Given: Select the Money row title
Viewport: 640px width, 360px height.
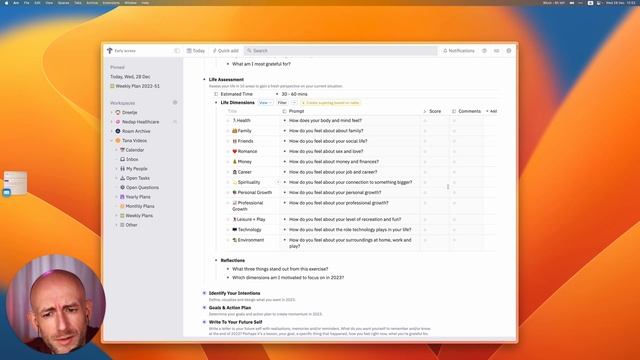Looking at the screenshot, I should 244,162.
